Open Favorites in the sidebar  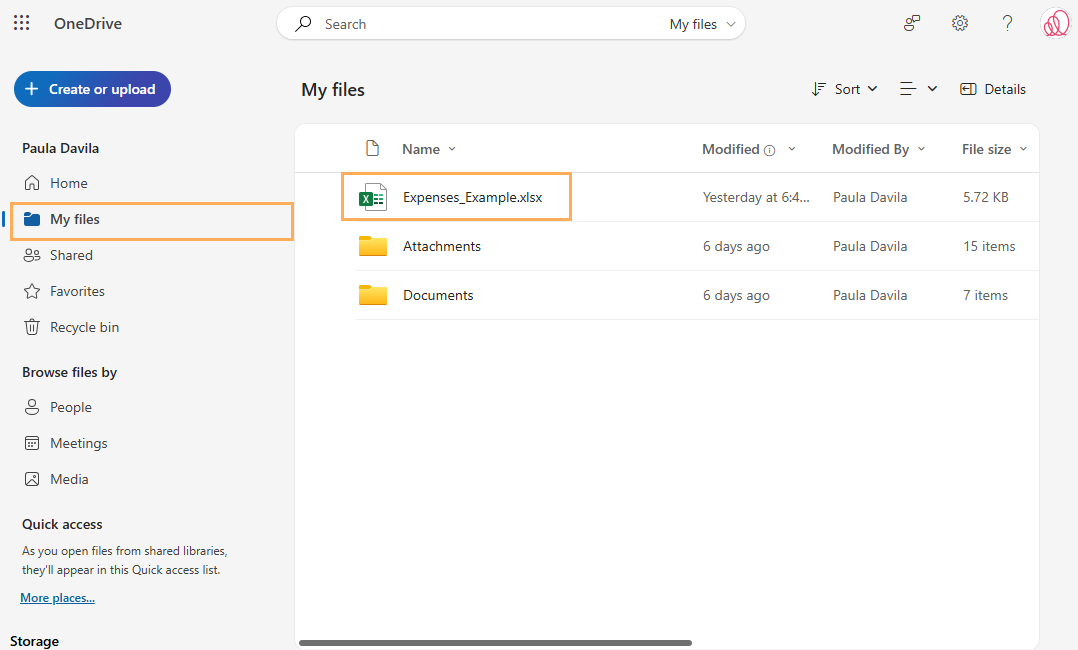(x=77, y=291)
